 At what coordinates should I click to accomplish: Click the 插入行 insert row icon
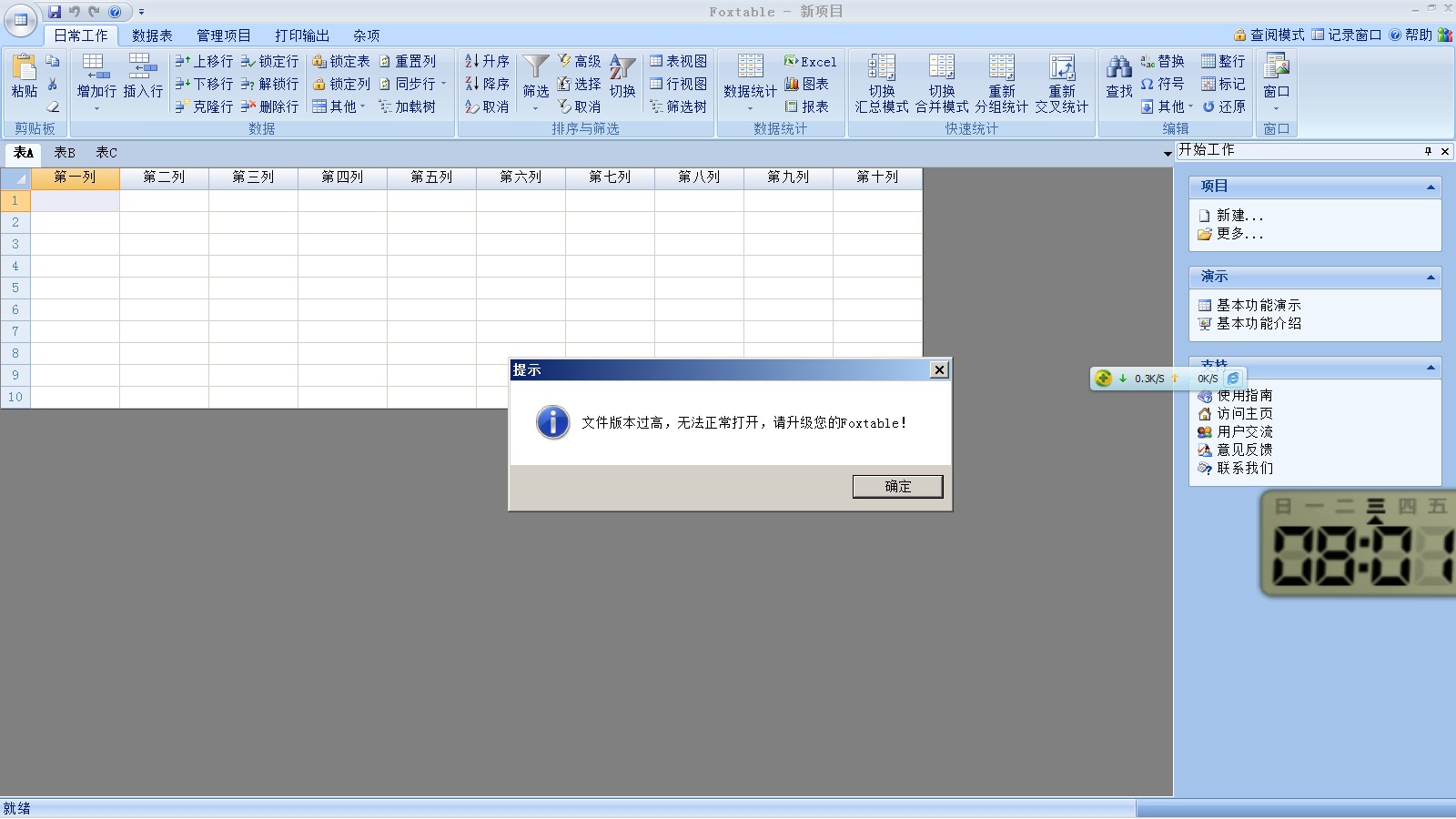click(143, 68)
